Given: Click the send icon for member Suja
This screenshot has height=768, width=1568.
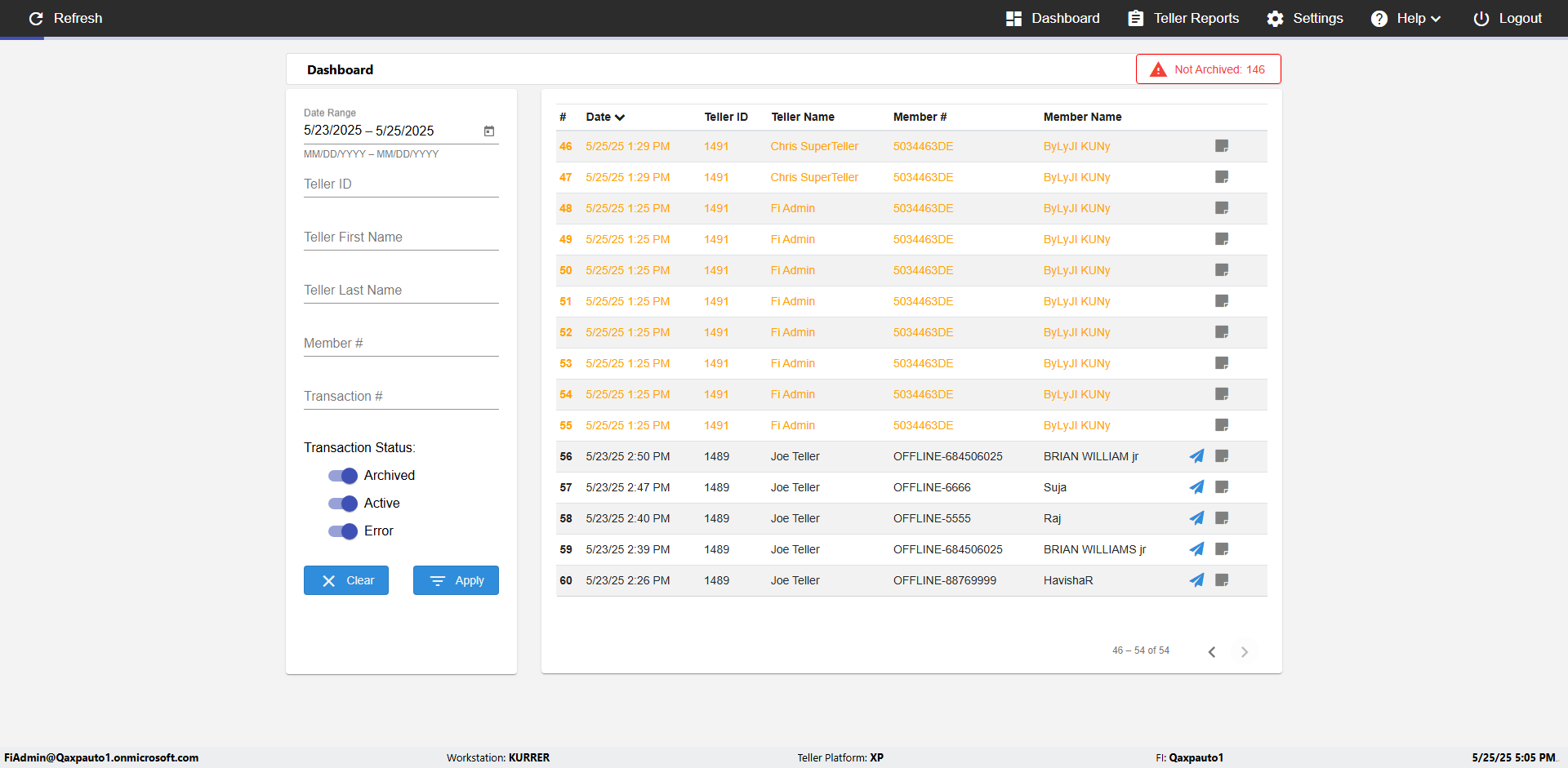Looking at the screenshot, I should pos(1196,487).
